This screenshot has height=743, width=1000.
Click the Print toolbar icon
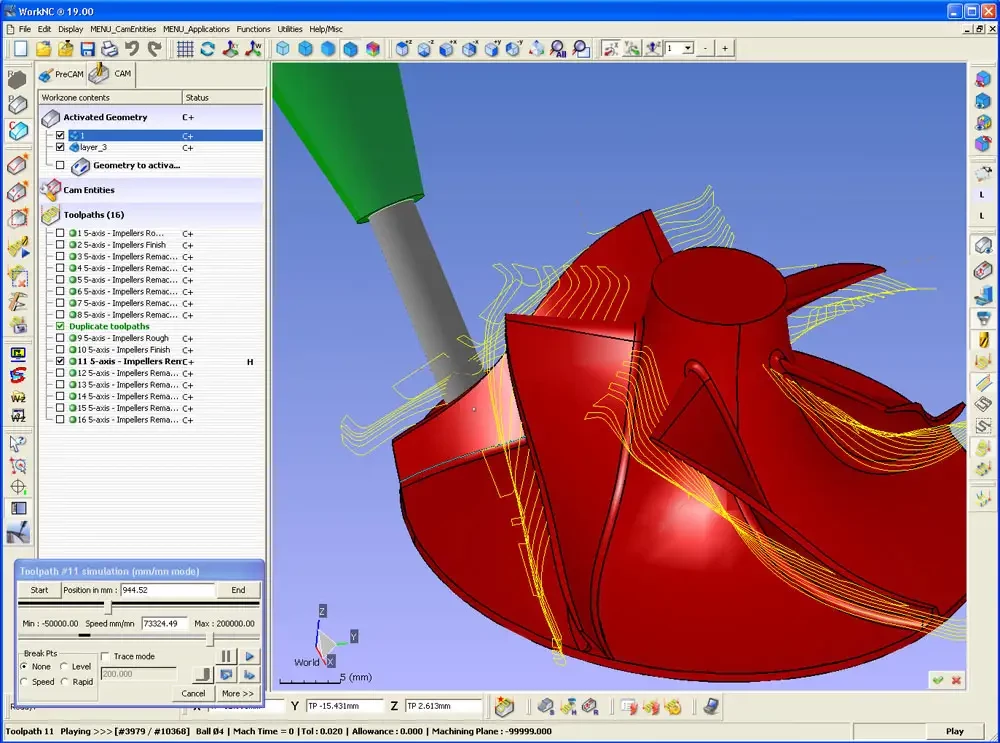[110, 48]
